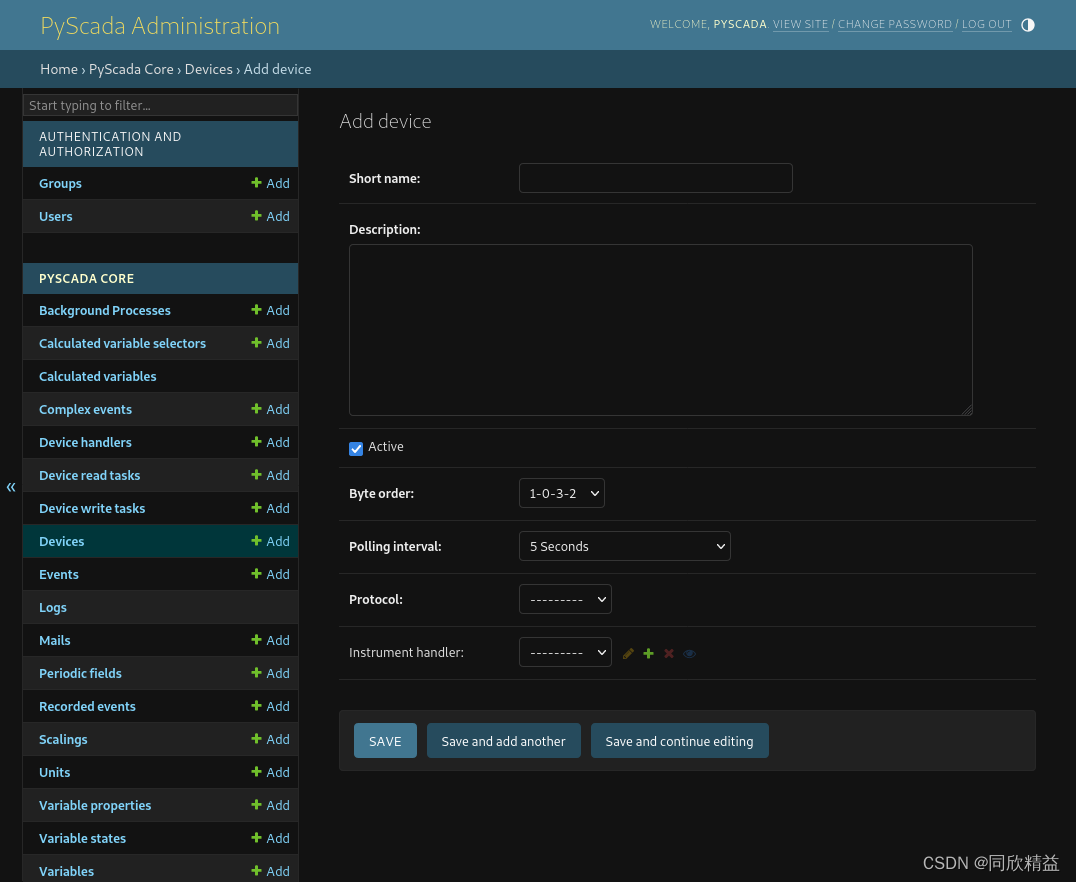Open Logs from the sidebar menu
The image size is (1076, 882).
[52, 607]
